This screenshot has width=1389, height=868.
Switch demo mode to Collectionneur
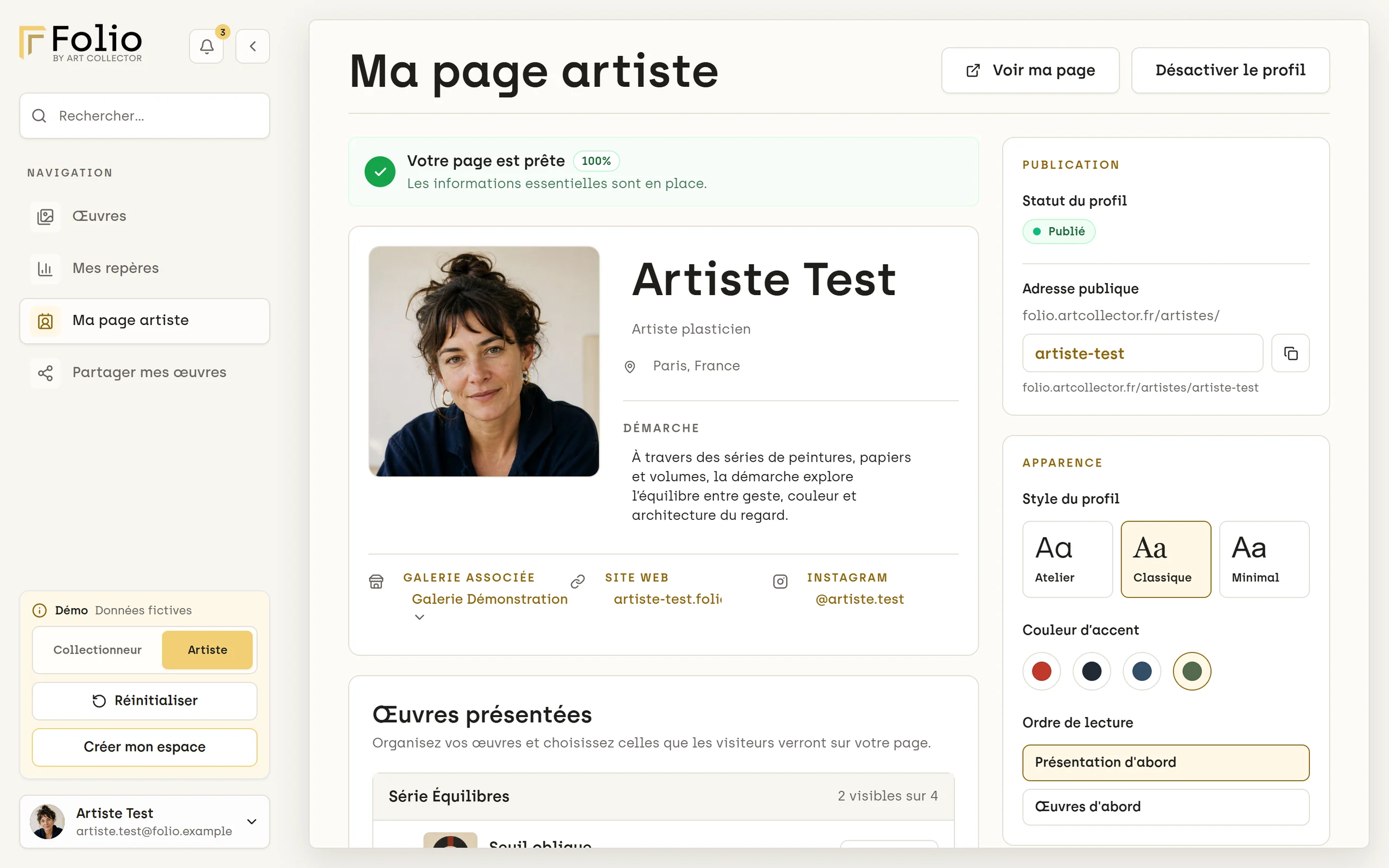tap(98, 650)
